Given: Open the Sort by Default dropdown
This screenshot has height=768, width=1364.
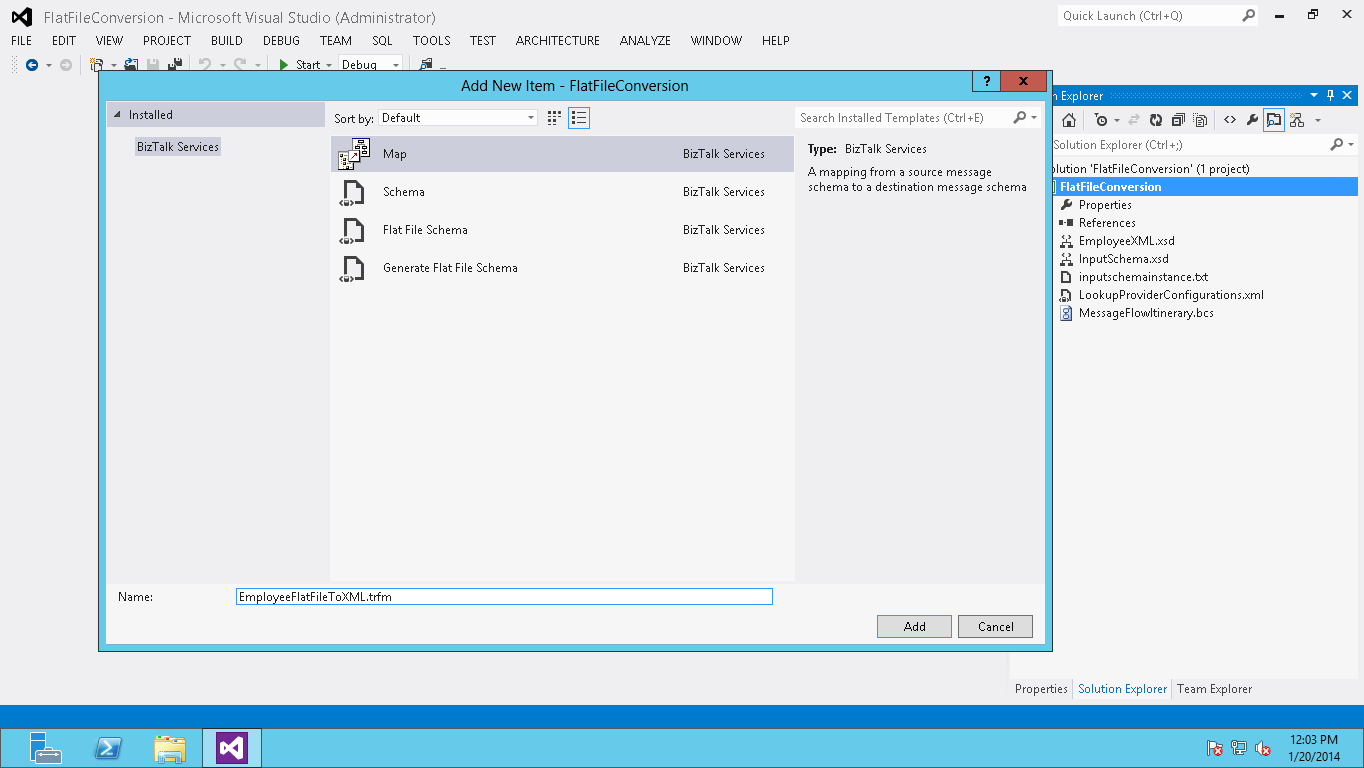Looking at the screenshot, I should [x=458, y=118].
